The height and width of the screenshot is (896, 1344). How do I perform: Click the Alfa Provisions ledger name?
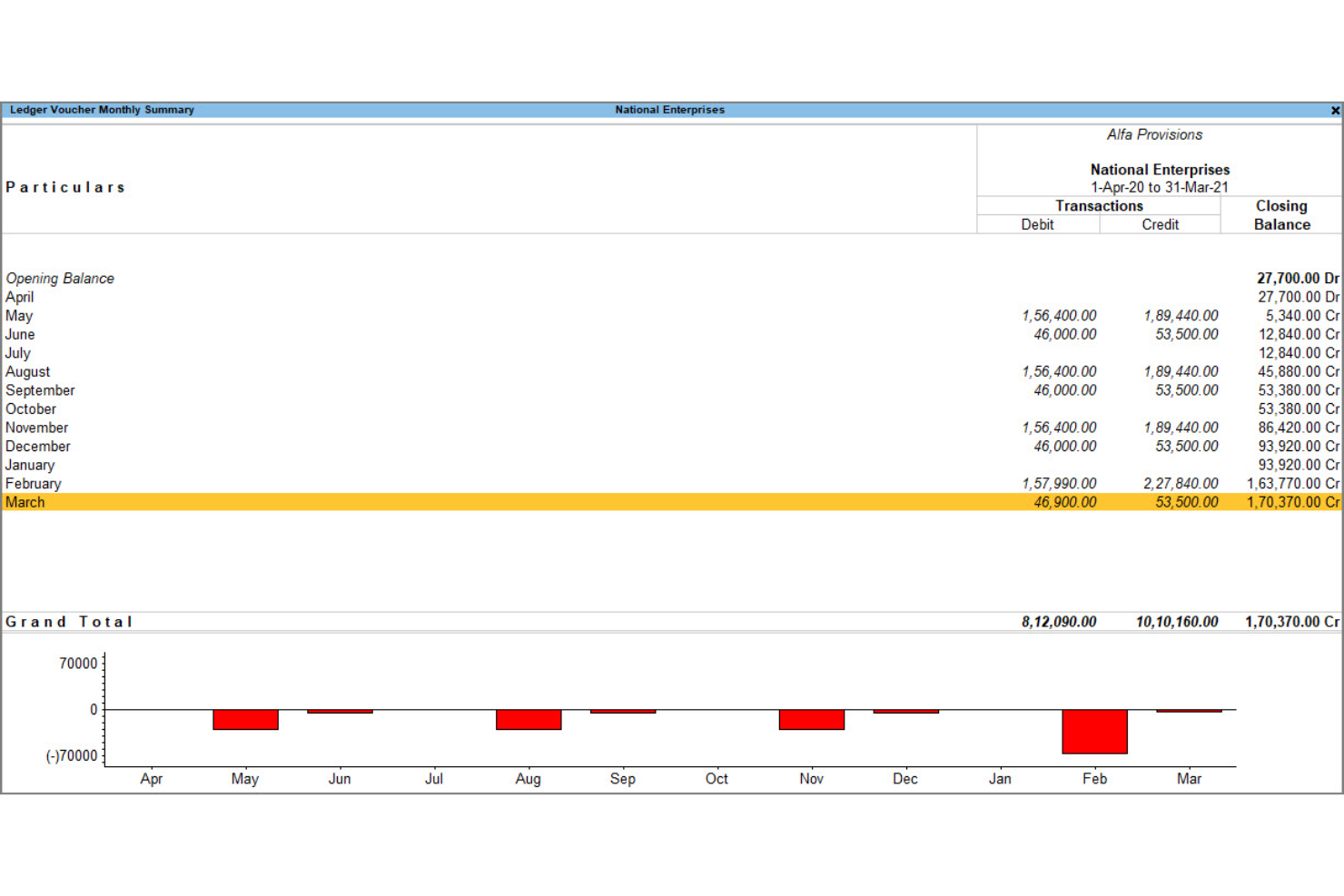[1154, 134]
